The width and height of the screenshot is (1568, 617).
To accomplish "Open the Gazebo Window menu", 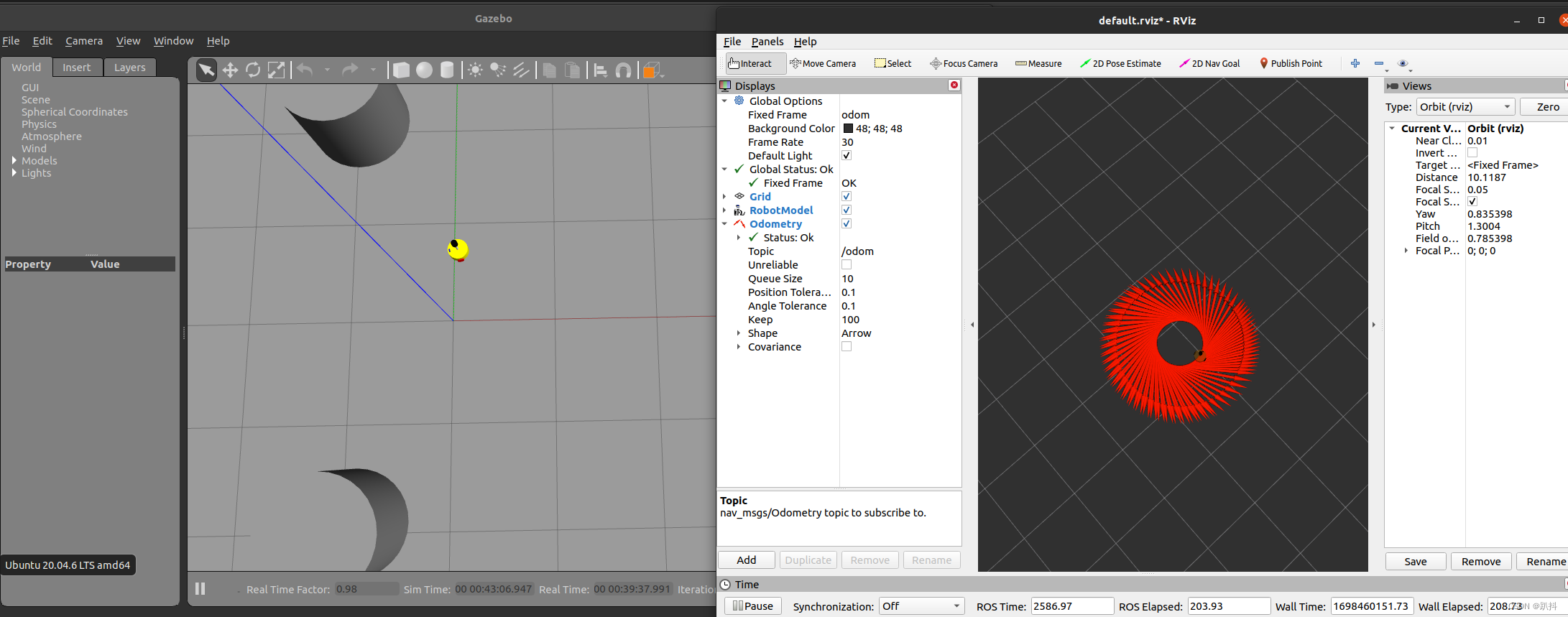I will click(x=173, y=41).
